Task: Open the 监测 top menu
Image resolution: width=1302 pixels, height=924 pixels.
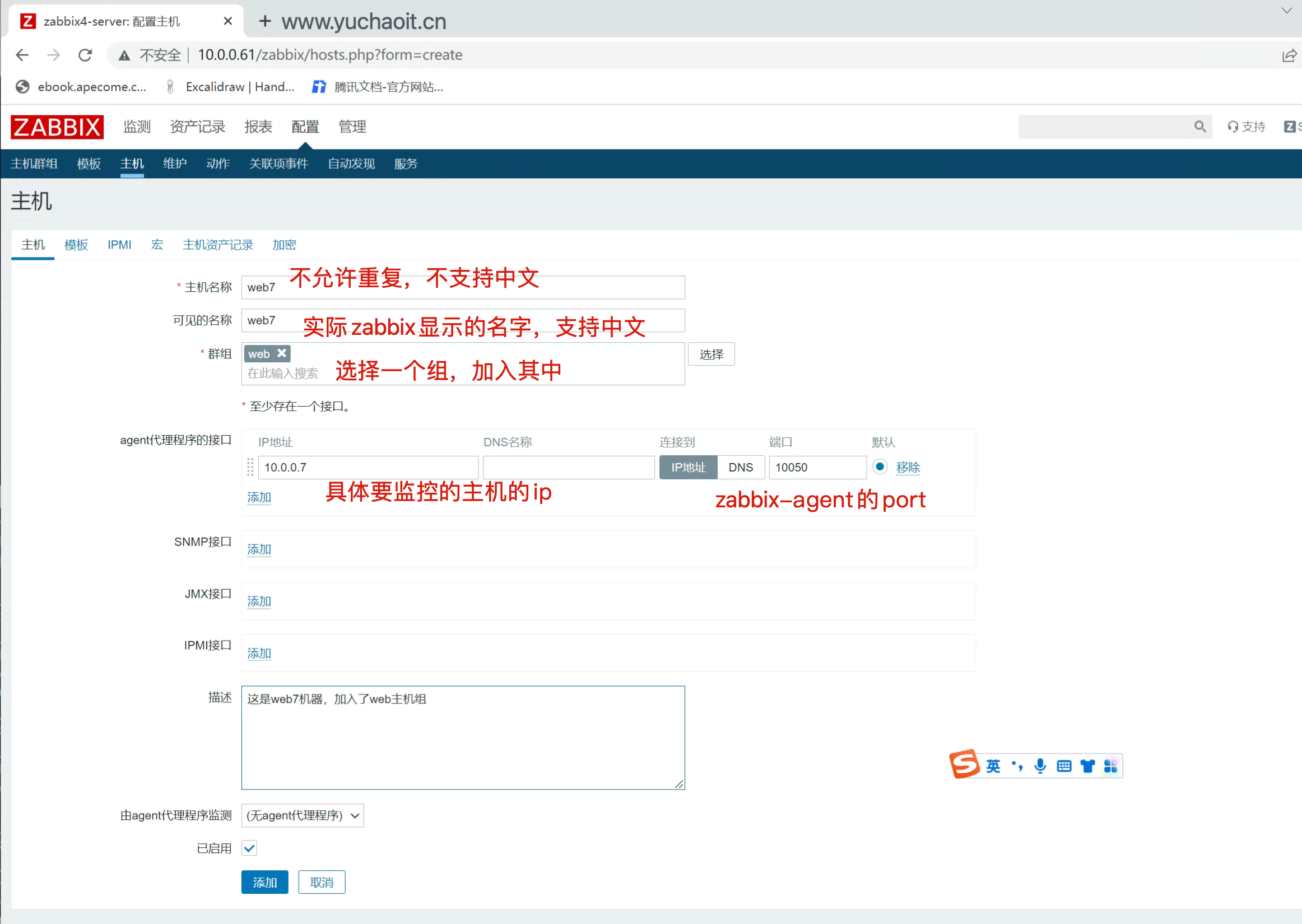Action: pos(137,127)
